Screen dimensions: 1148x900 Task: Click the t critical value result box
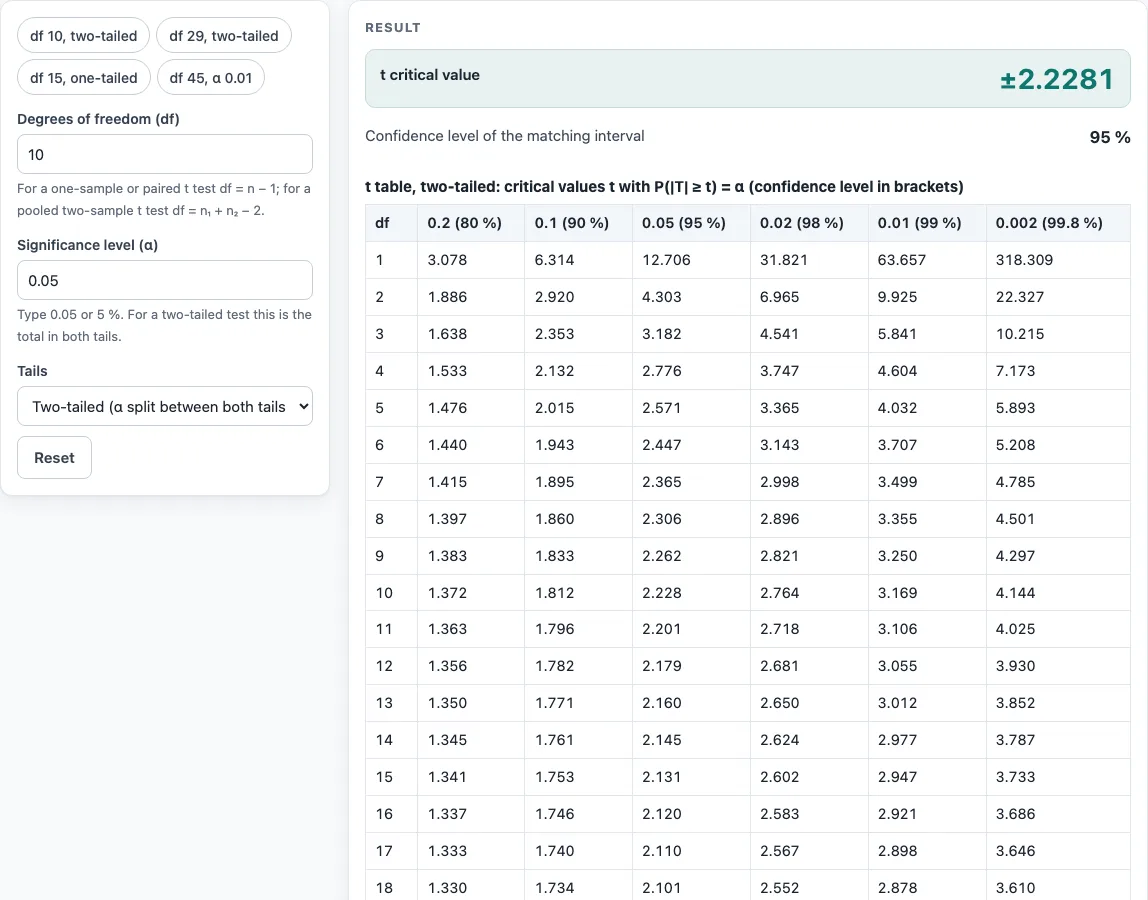coord(748,79)
